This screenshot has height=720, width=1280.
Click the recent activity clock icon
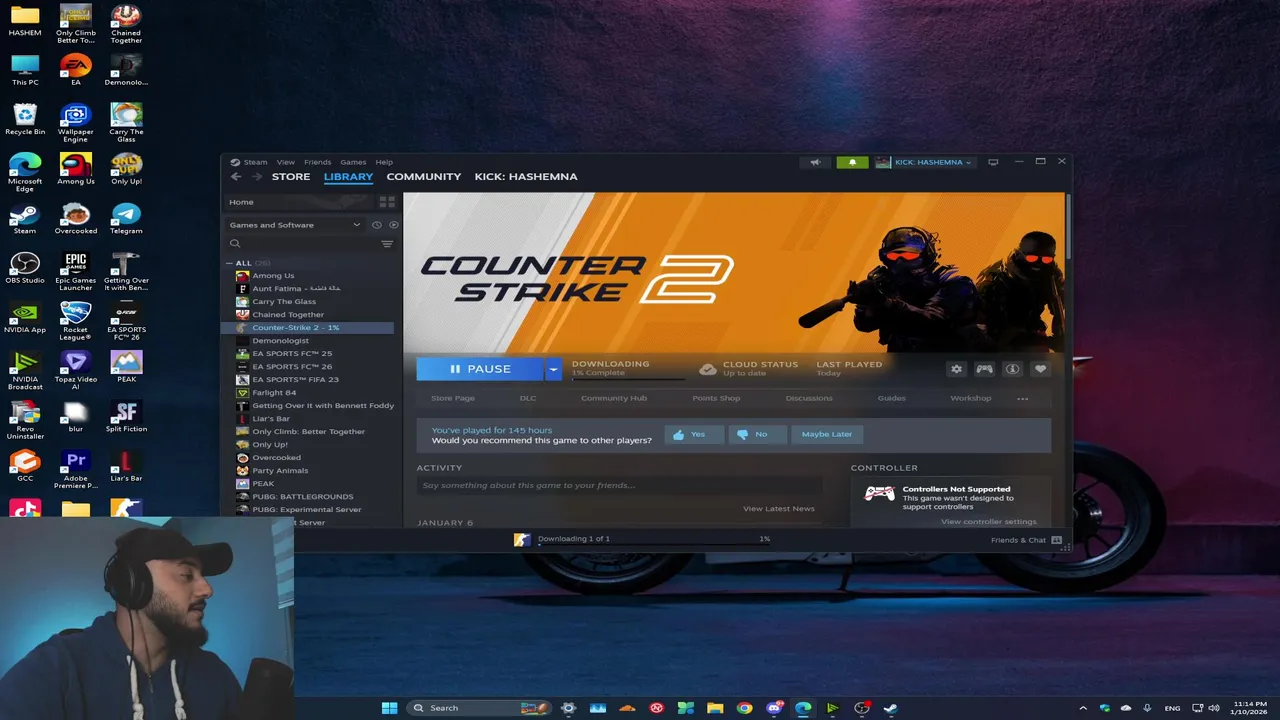tap(377, 225)
